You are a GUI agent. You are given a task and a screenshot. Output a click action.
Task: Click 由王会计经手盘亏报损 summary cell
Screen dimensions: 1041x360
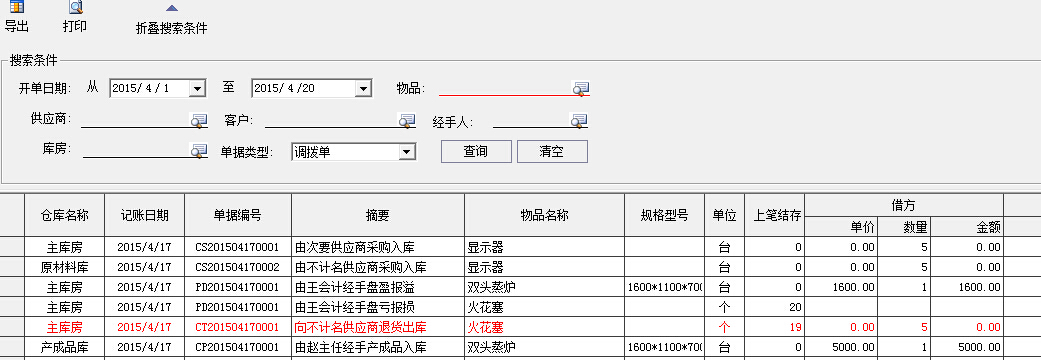pyautogui.click(x=378, y=308)
